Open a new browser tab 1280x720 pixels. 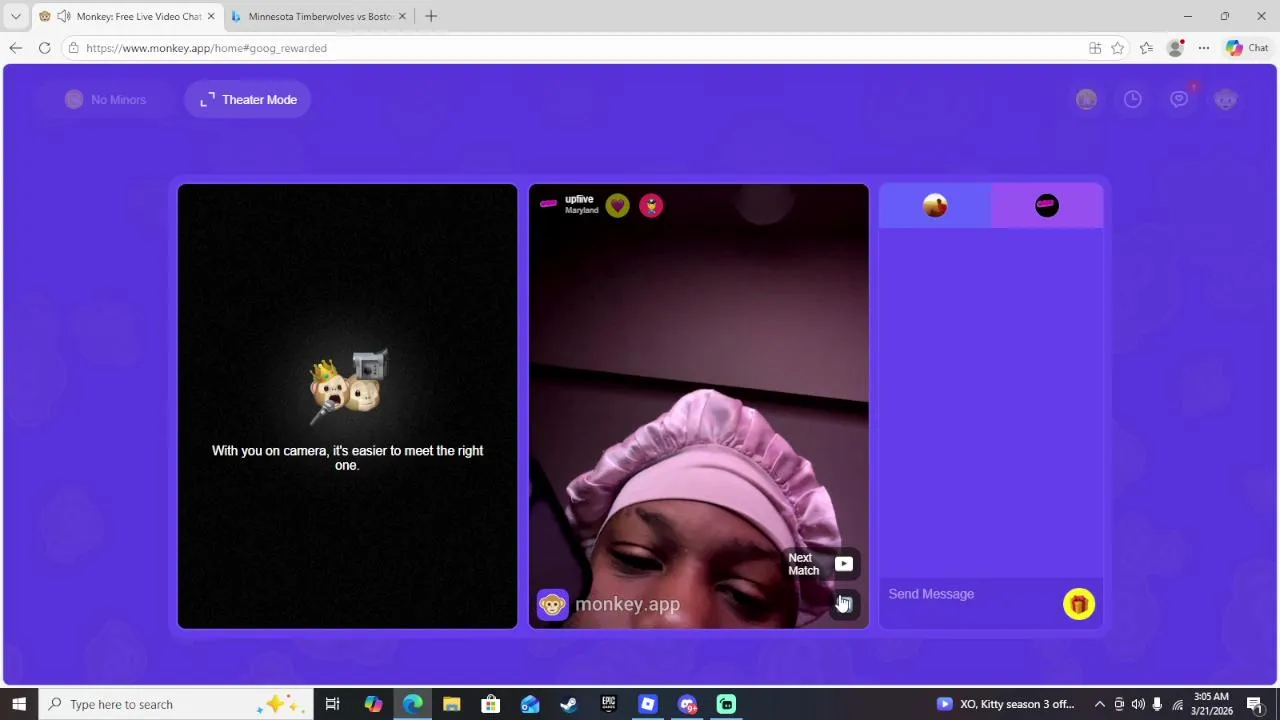pos(431,16)
